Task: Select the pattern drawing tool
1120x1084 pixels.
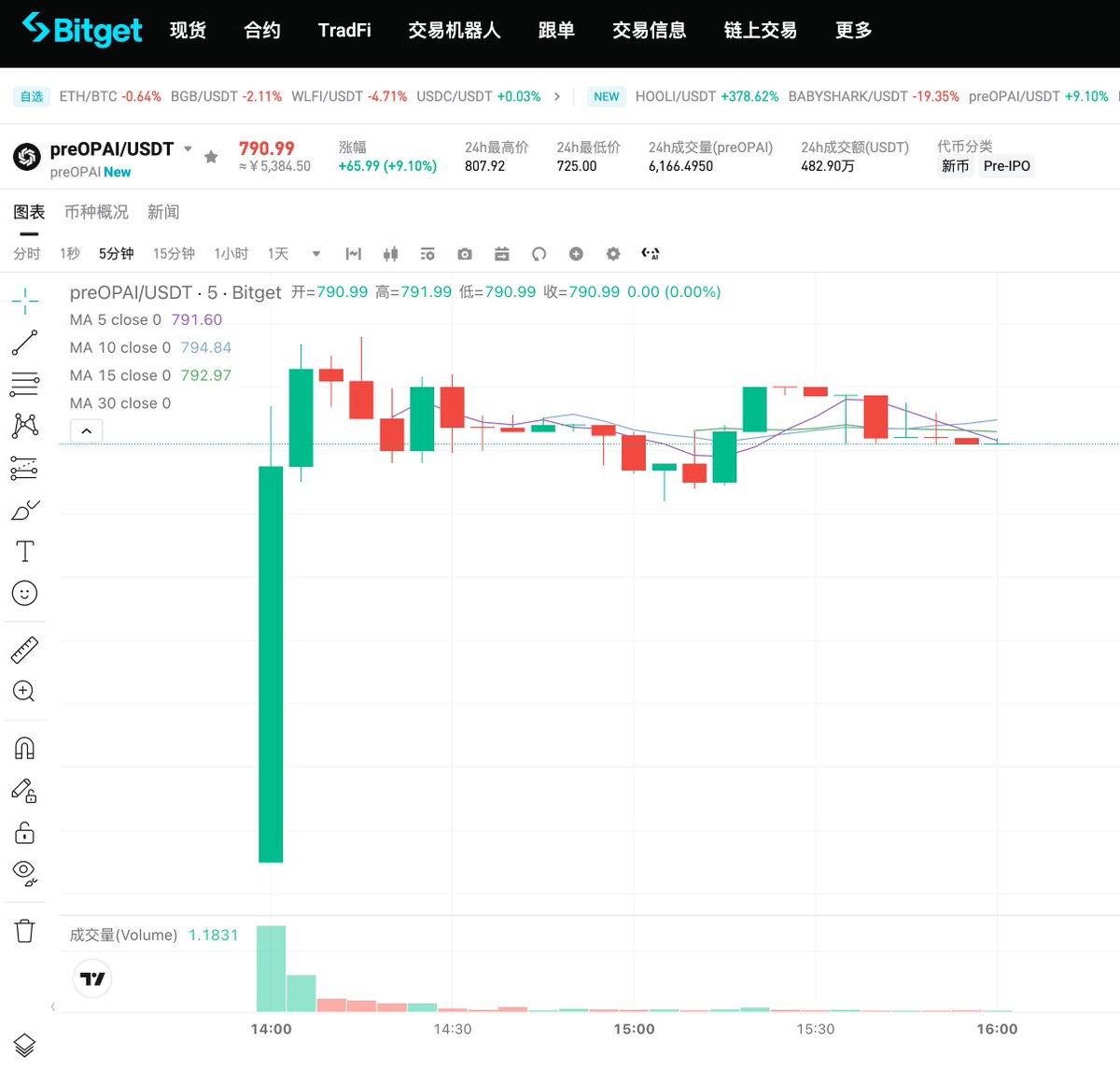Action: pos(25,426)
